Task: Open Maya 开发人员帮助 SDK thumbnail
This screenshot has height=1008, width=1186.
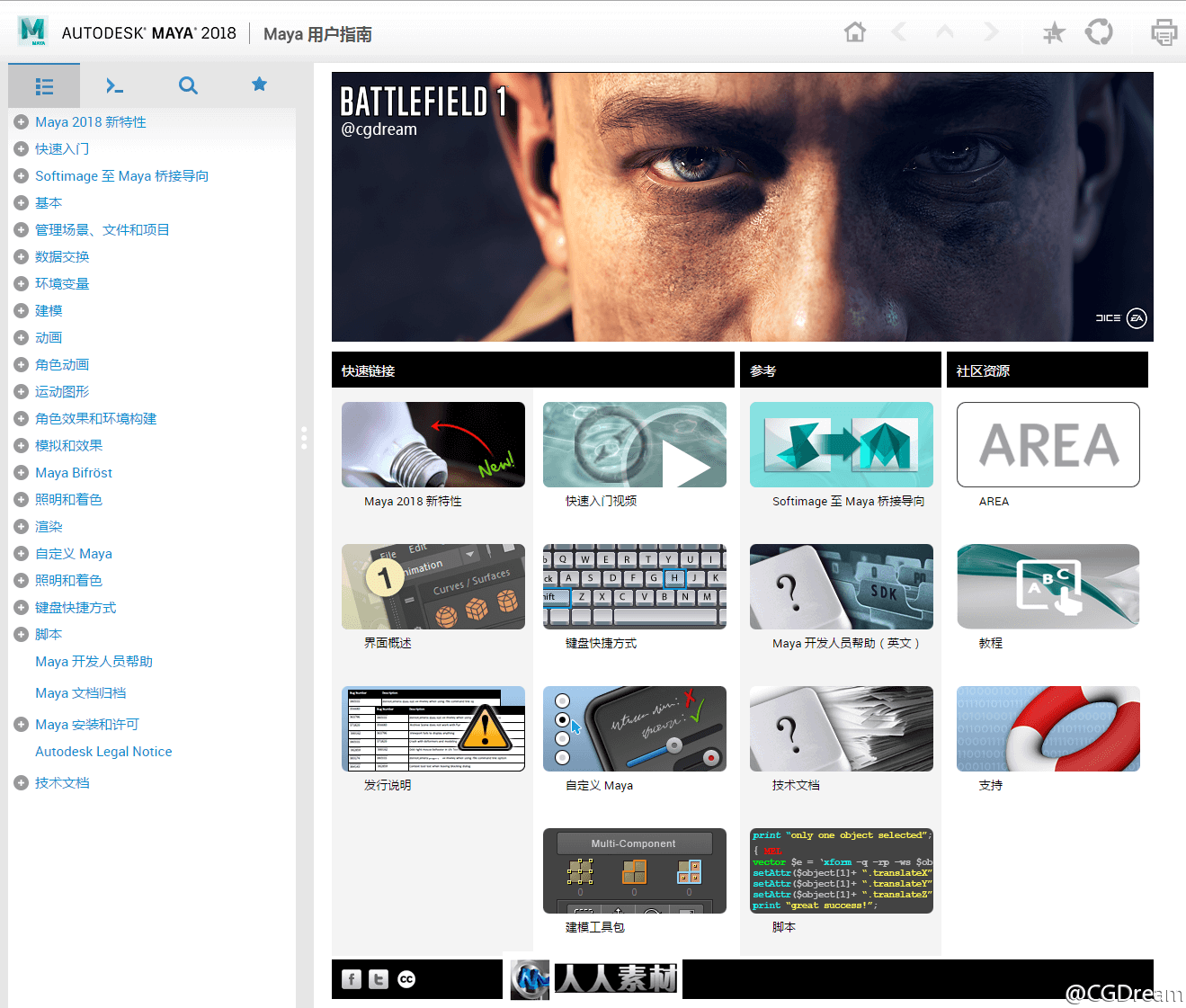Action: pyautogui.click(x=842, y=586)
